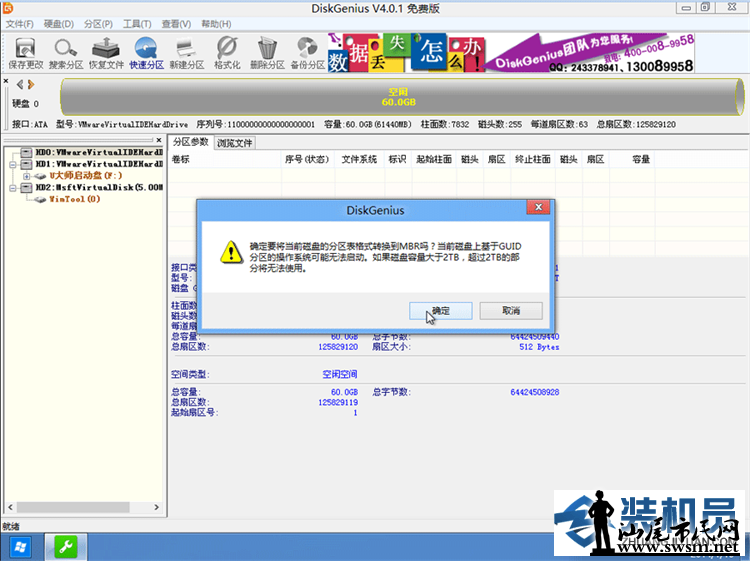Confirm conversion with 确定 button
This screenshot has width=750, height=561.
(441, 311)
